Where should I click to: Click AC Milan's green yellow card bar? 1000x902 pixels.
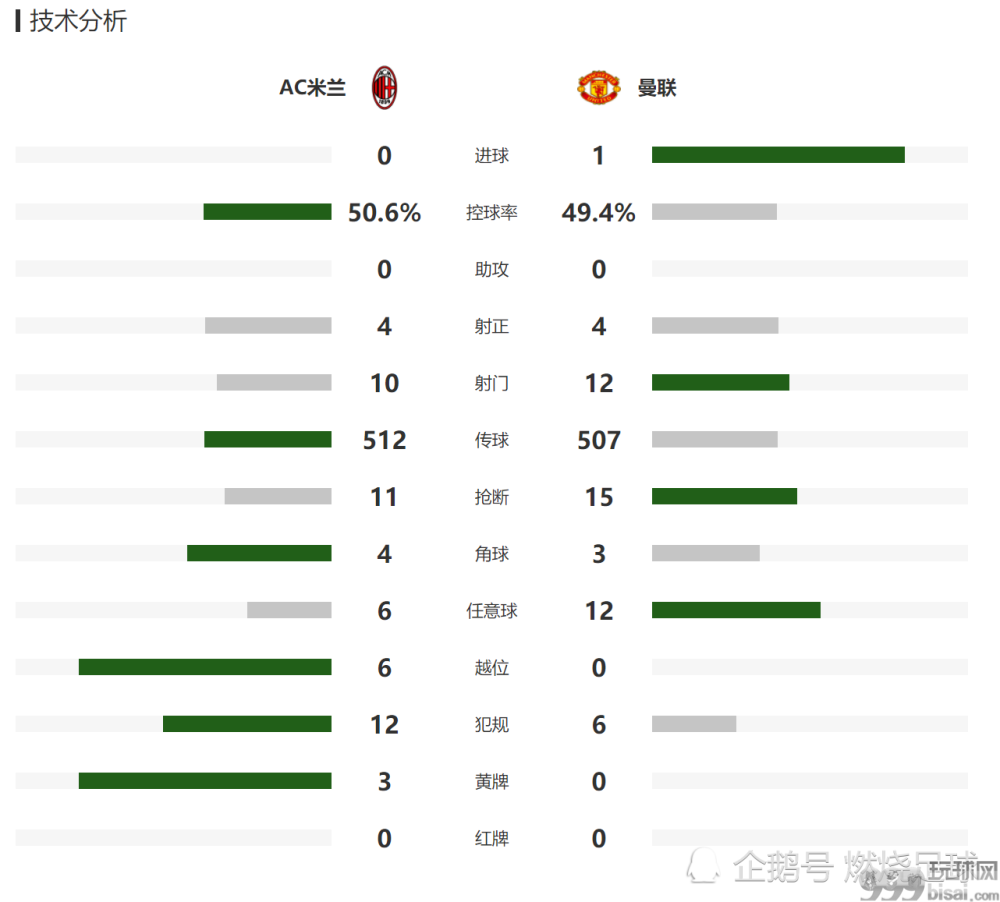coord(205,781)
